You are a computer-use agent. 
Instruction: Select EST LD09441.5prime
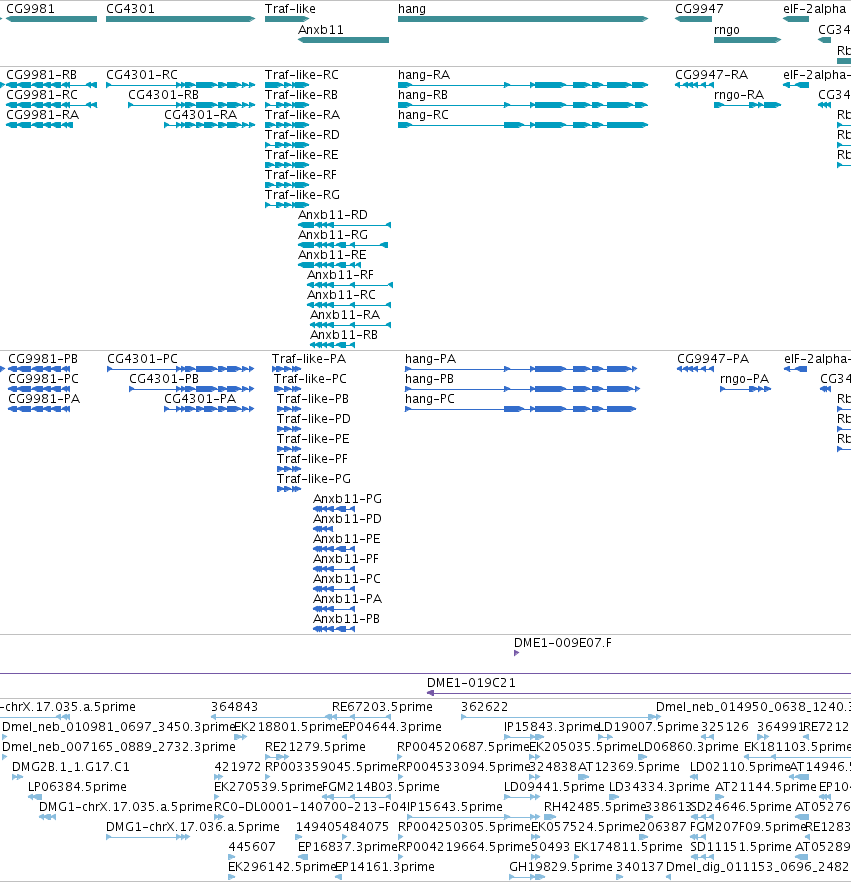point(523,796)
